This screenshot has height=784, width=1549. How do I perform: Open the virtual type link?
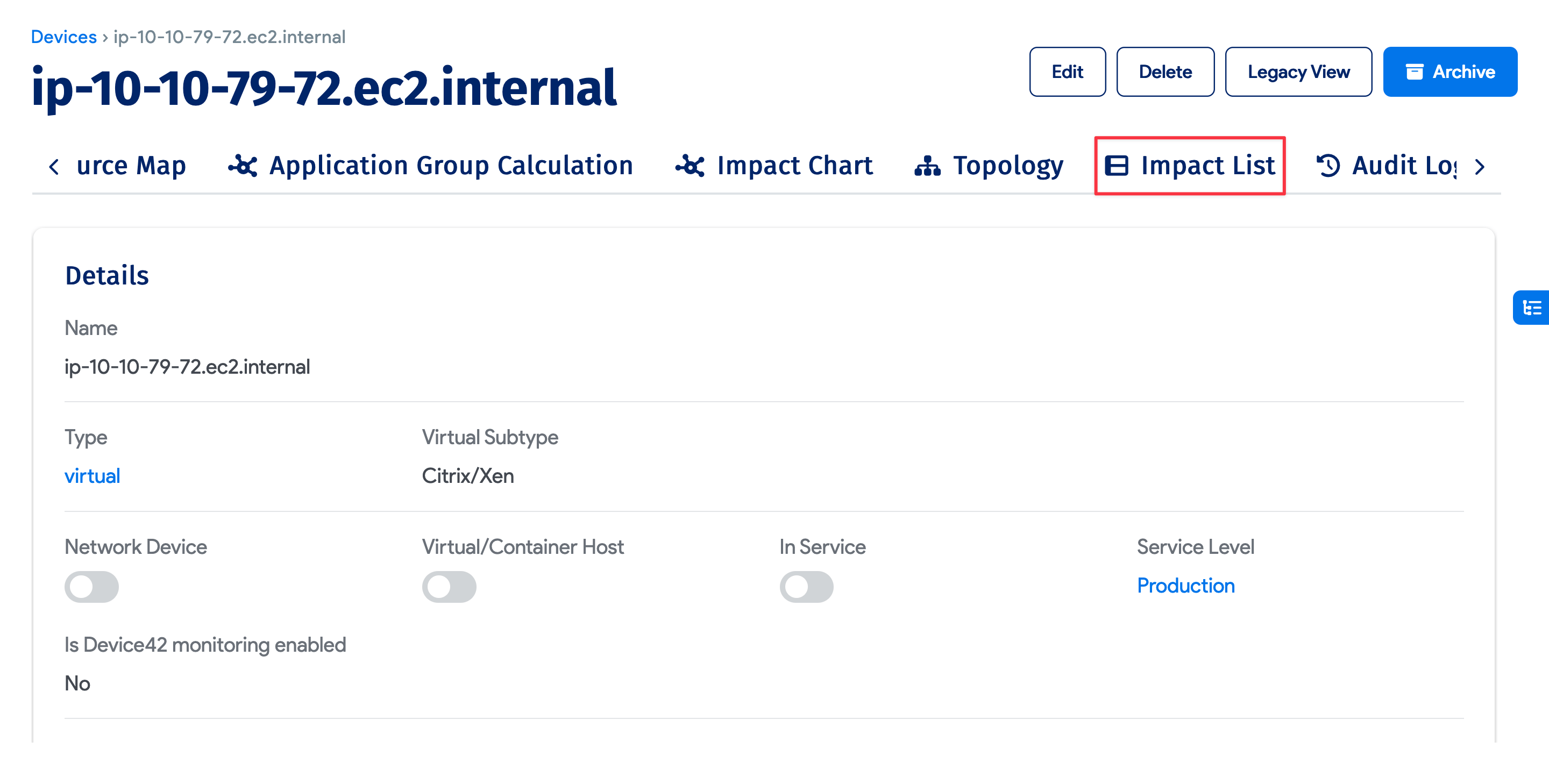point(92,475)
